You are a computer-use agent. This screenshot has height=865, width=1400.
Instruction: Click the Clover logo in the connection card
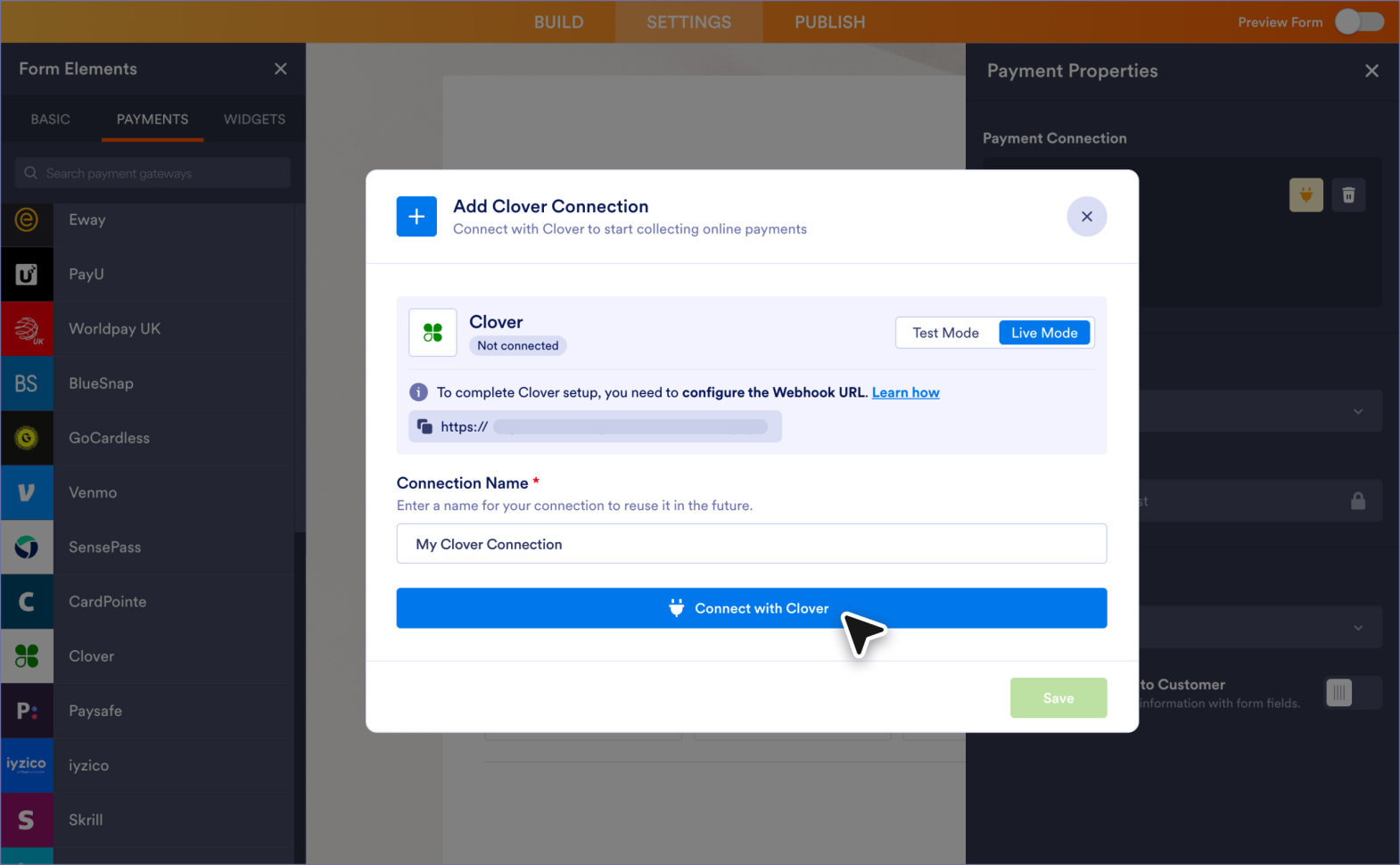point(432,333)
